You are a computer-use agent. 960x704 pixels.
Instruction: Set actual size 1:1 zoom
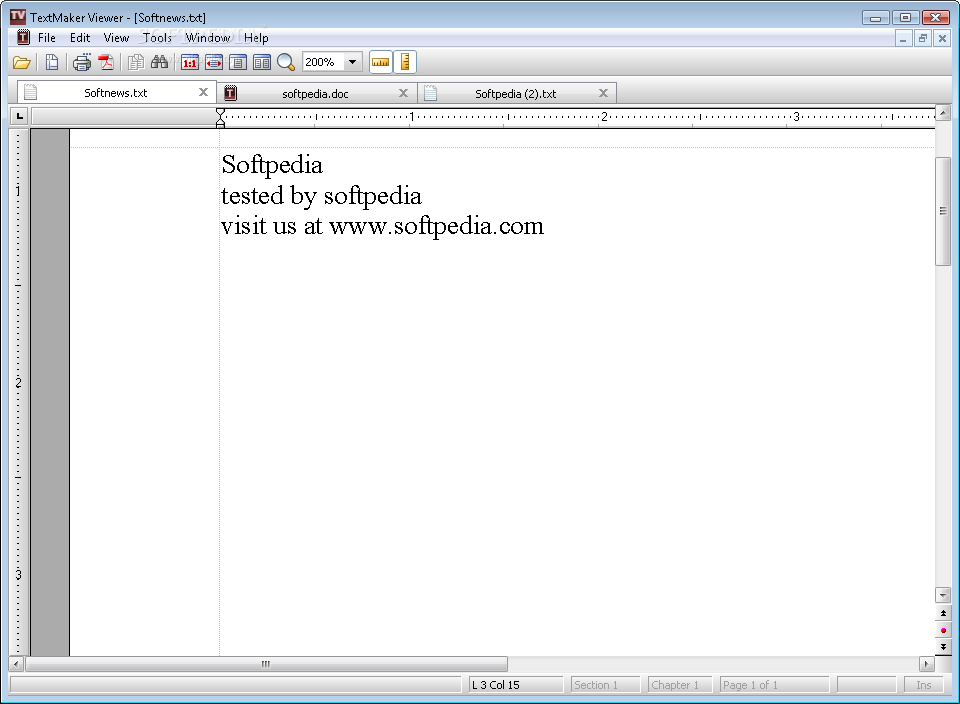190,62
